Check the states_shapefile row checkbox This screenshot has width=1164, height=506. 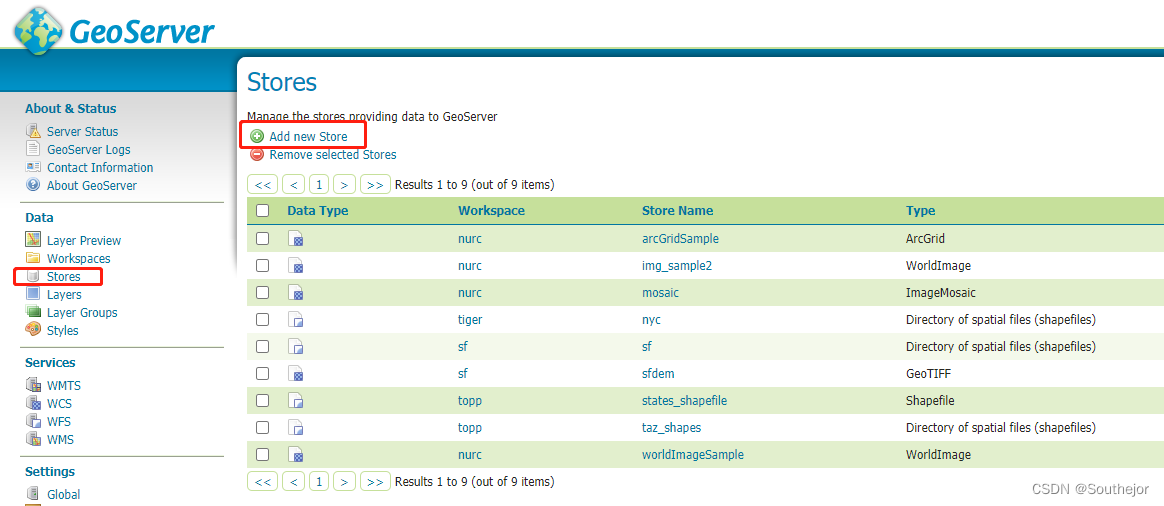click(x=262, y=400)
